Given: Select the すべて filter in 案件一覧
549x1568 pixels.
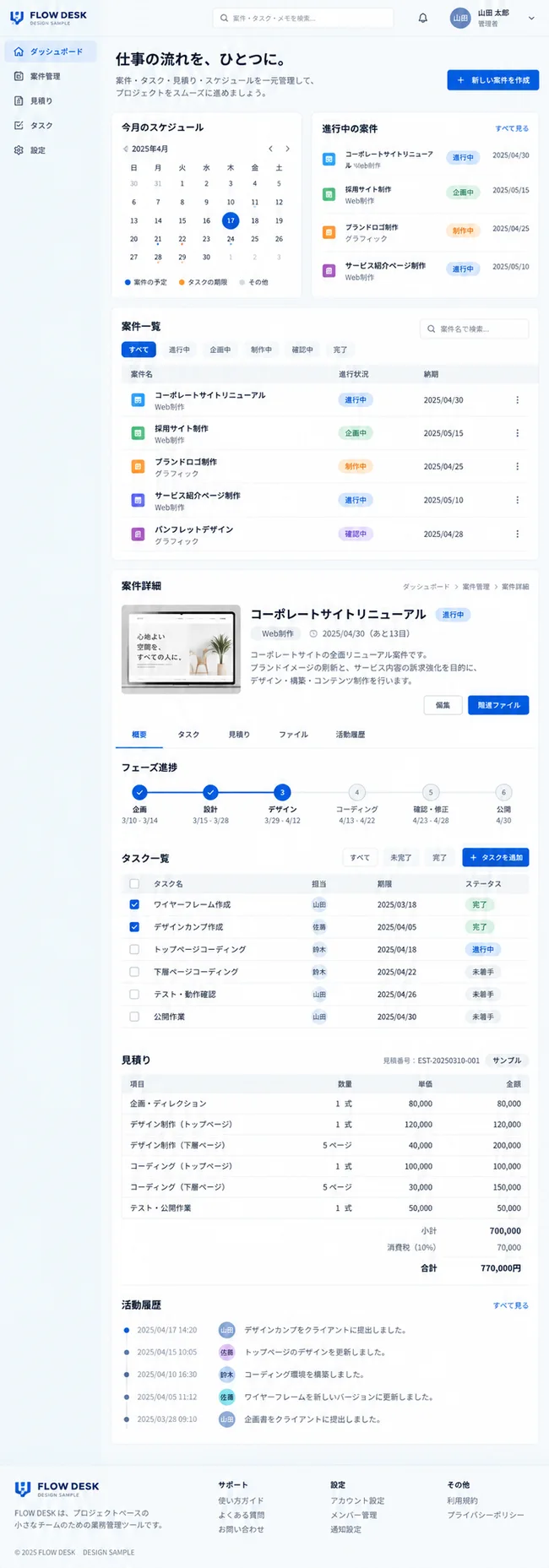Looking at the screenshot, I should click(x=139, y=350).
